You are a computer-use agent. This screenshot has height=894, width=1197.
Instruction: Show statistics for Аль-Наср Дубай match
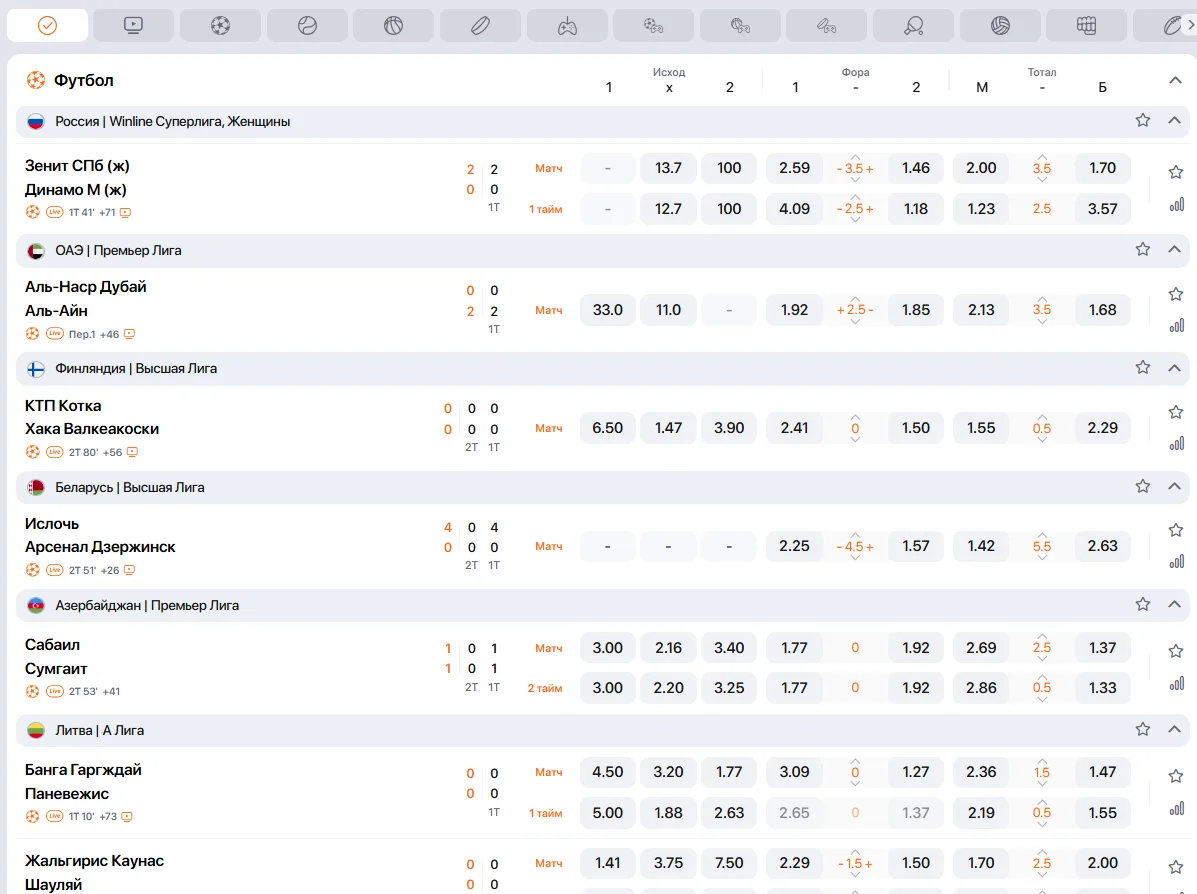1176,325
